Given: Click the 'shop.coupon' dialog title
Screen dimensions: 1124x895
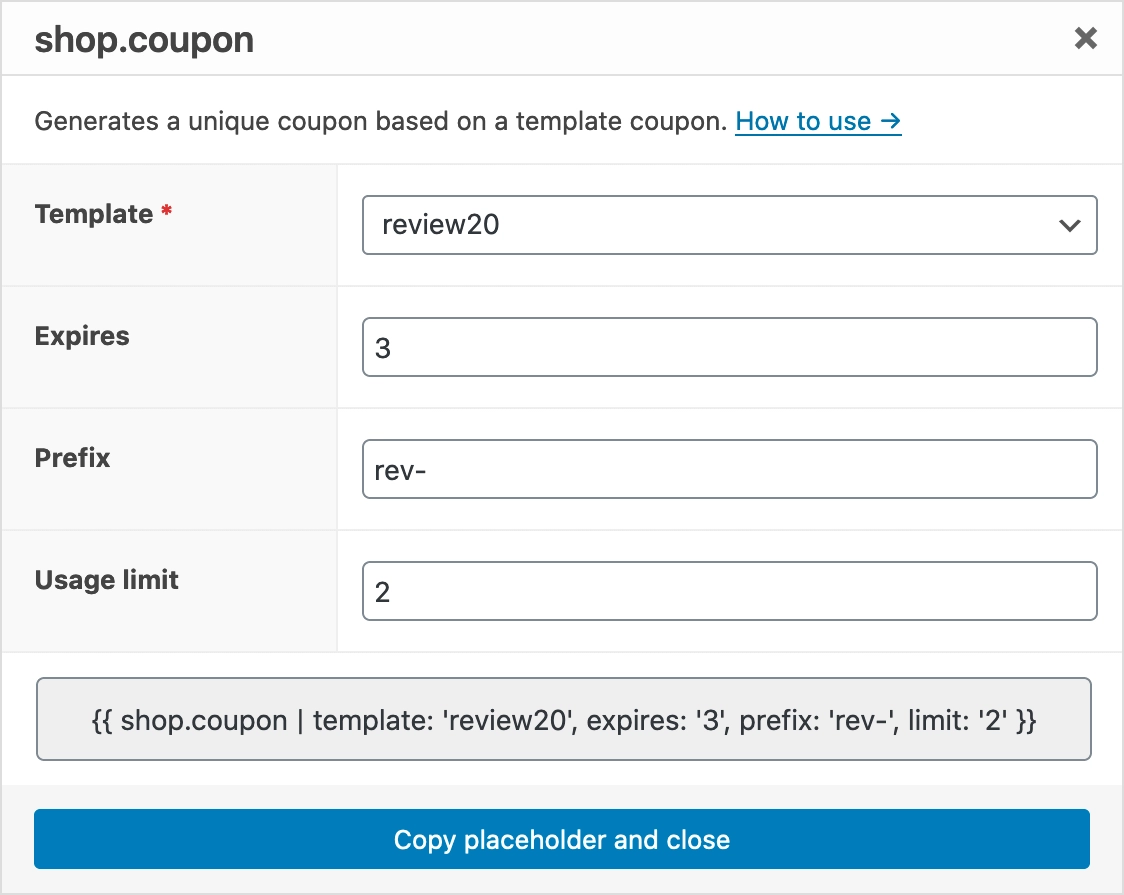Looking at the screenshot, I should pyautogui.click(x=144, y=40).
